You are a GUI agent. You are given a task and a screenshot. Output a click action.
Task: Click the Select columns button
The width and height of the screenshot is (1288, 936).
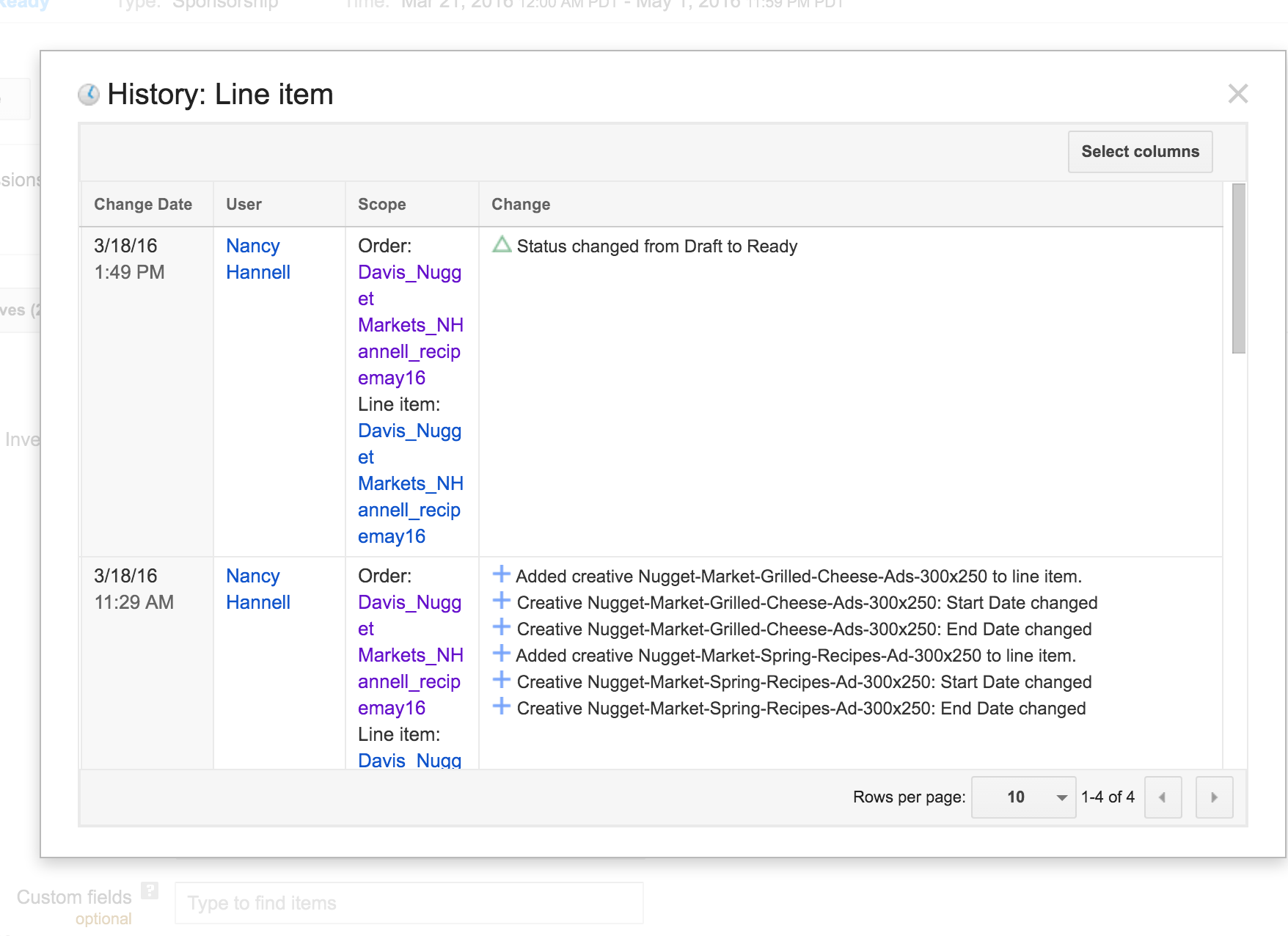click(1139, 152)
